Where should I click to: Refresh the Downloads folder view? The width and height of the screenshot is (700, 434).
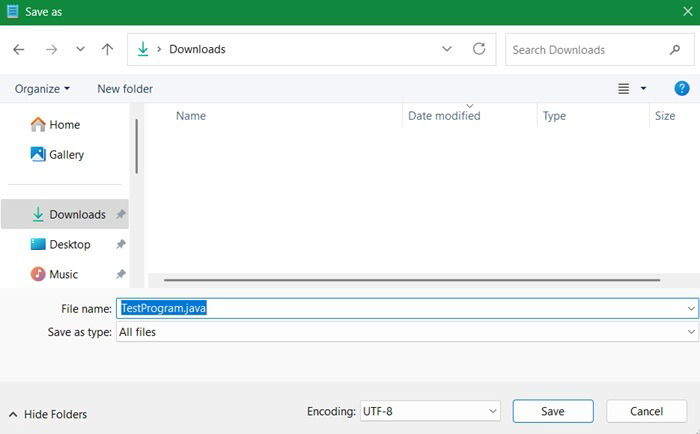click(x=479, y=49)
